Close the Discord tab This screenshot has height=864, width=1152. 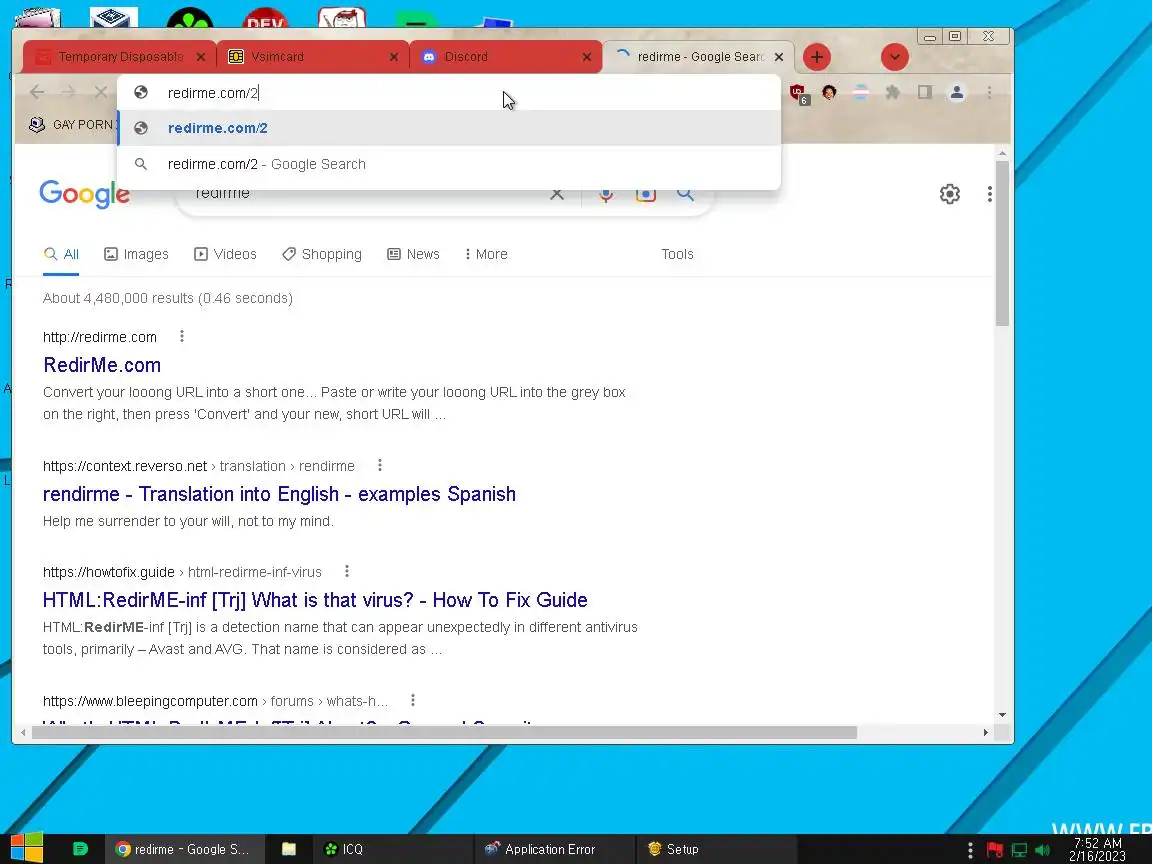586,57
